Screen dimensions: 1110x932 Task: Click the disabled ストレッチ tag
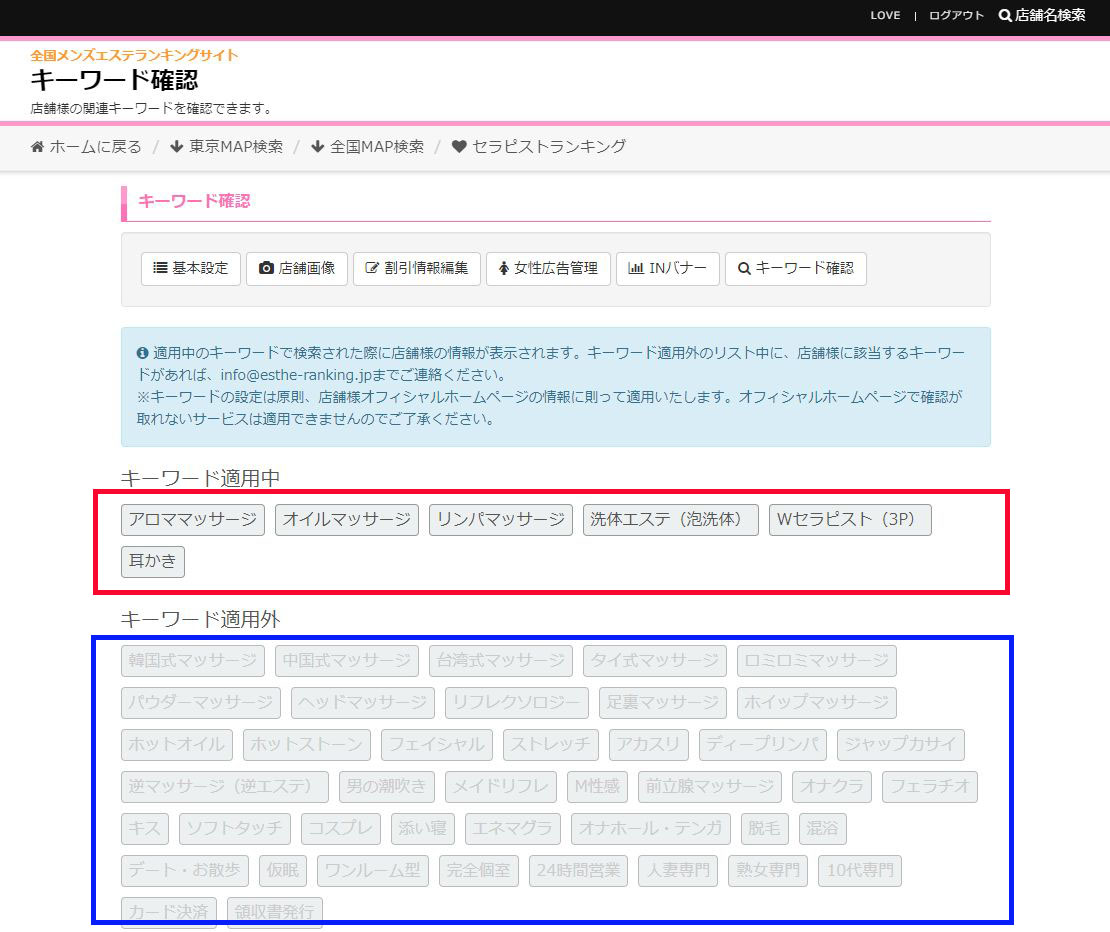(551, 744)
